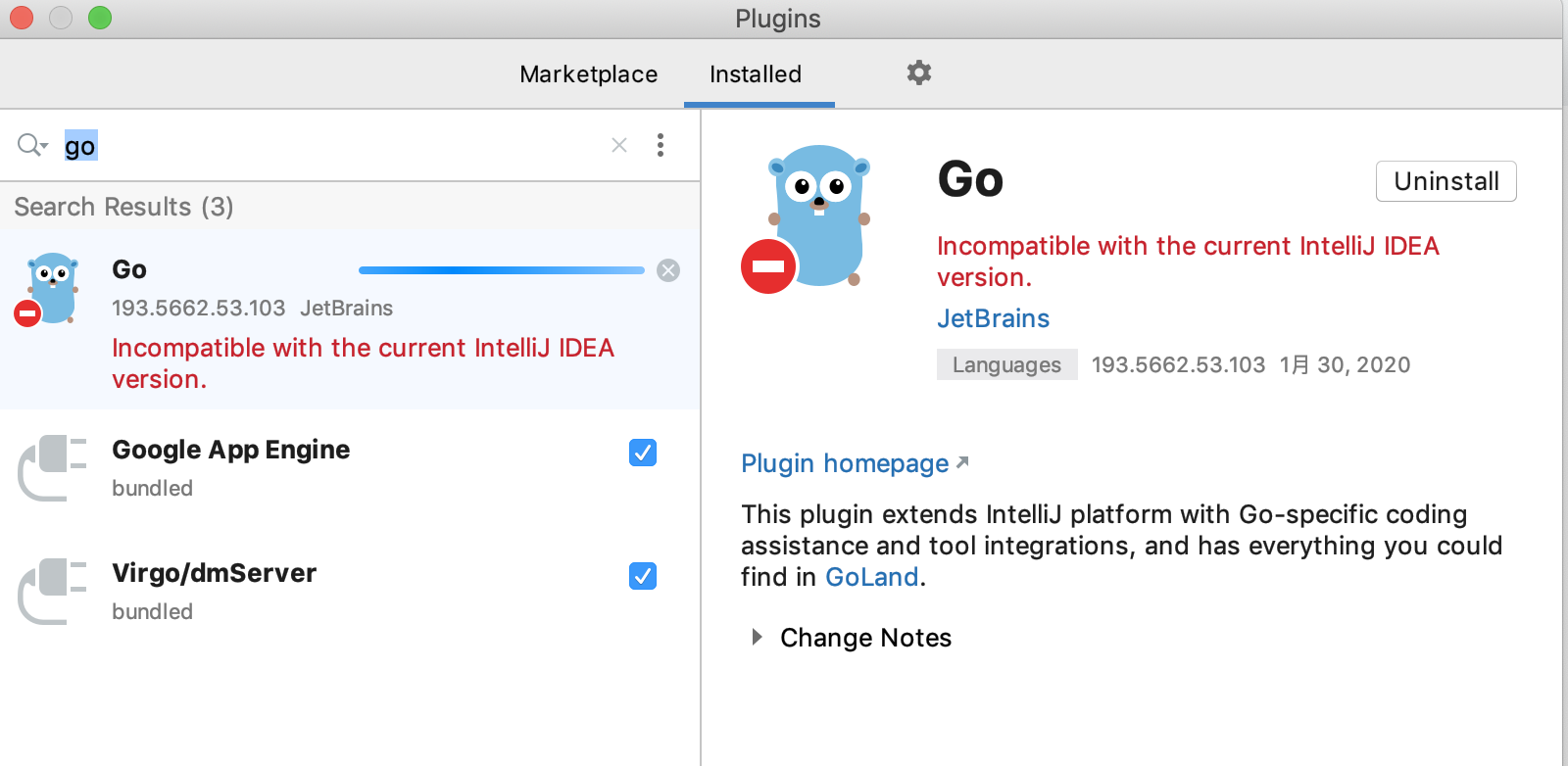
Task: Click the Languages category tag
Action: click(x=1006, y=364)
